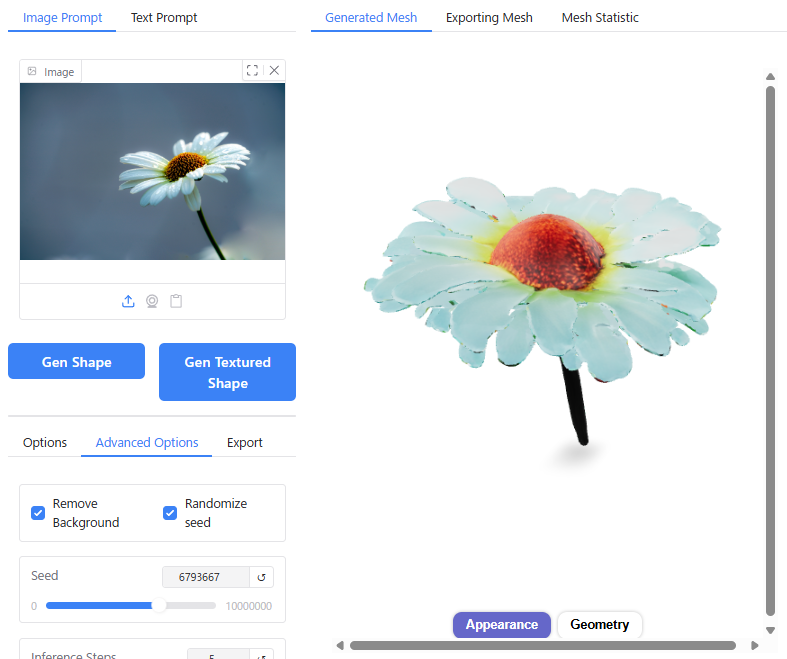Reset the Seed value
Screen dimensions: 787x659
coord(262,577)
